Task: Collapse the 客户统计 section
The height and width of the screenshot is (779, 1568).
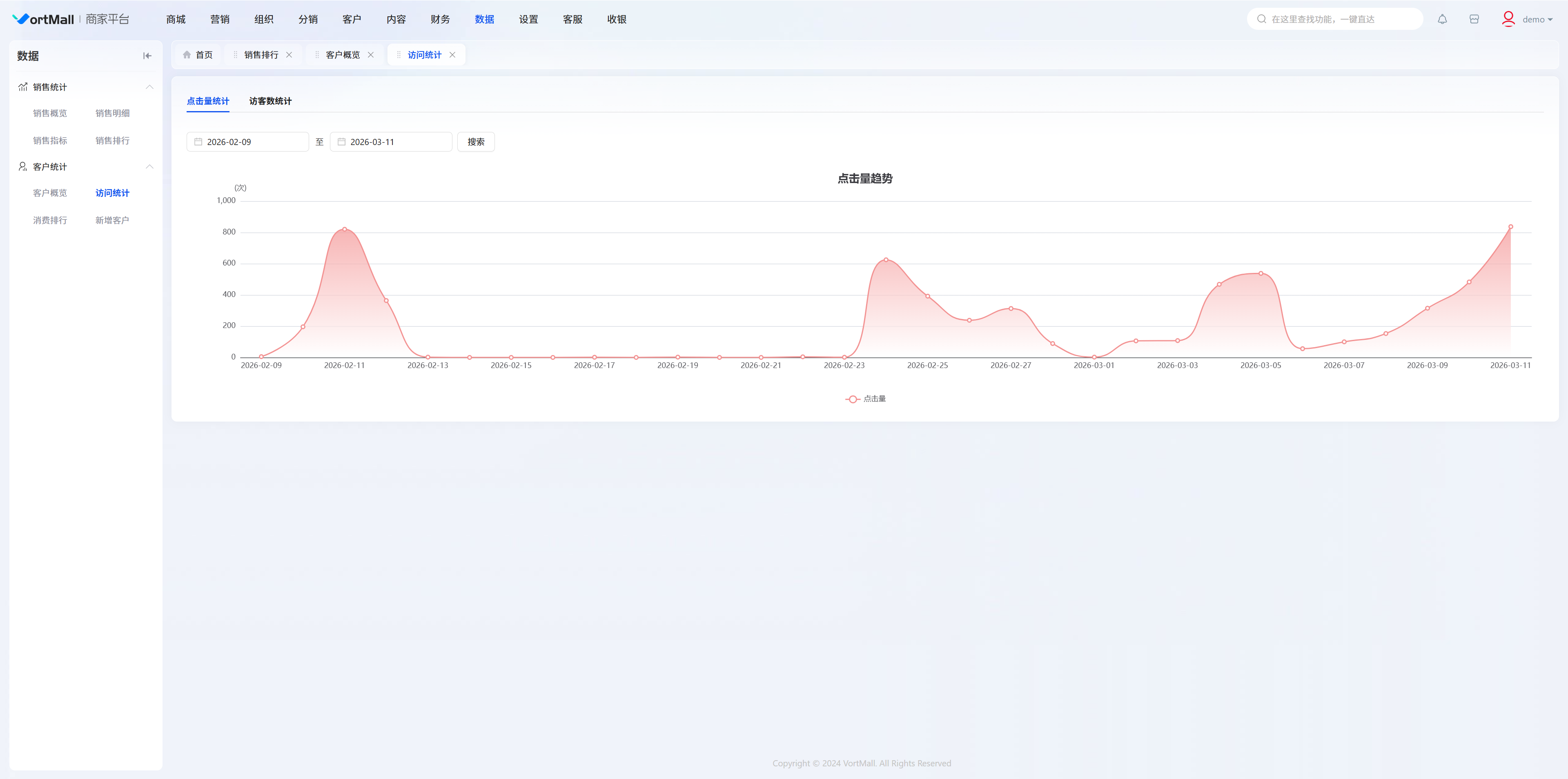Action: [x=149, y=167]
